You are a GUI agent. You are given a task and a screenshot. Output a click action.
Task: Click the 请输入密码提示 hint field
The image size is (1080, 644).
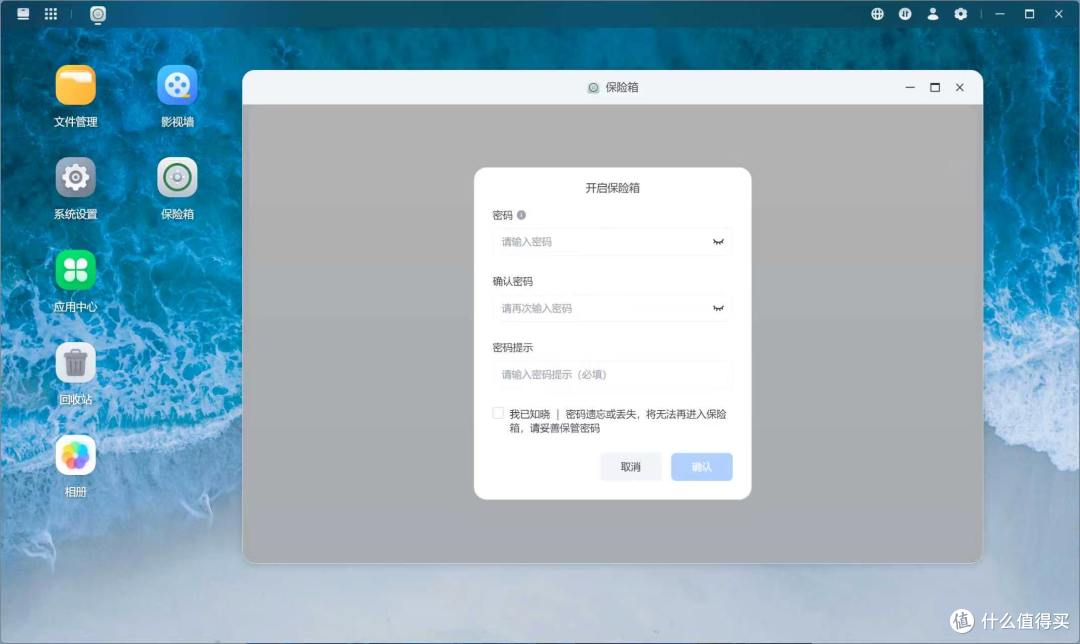(612, 375)
